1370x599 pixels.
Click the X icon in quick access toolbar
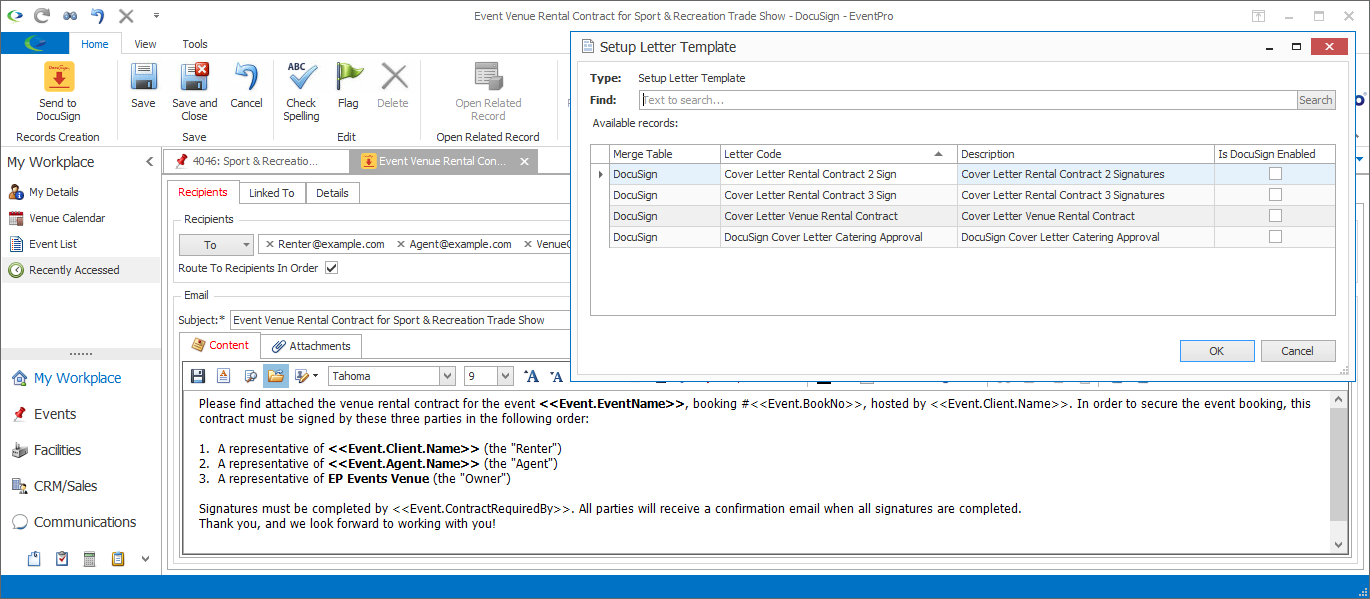(x=126, y=16)
